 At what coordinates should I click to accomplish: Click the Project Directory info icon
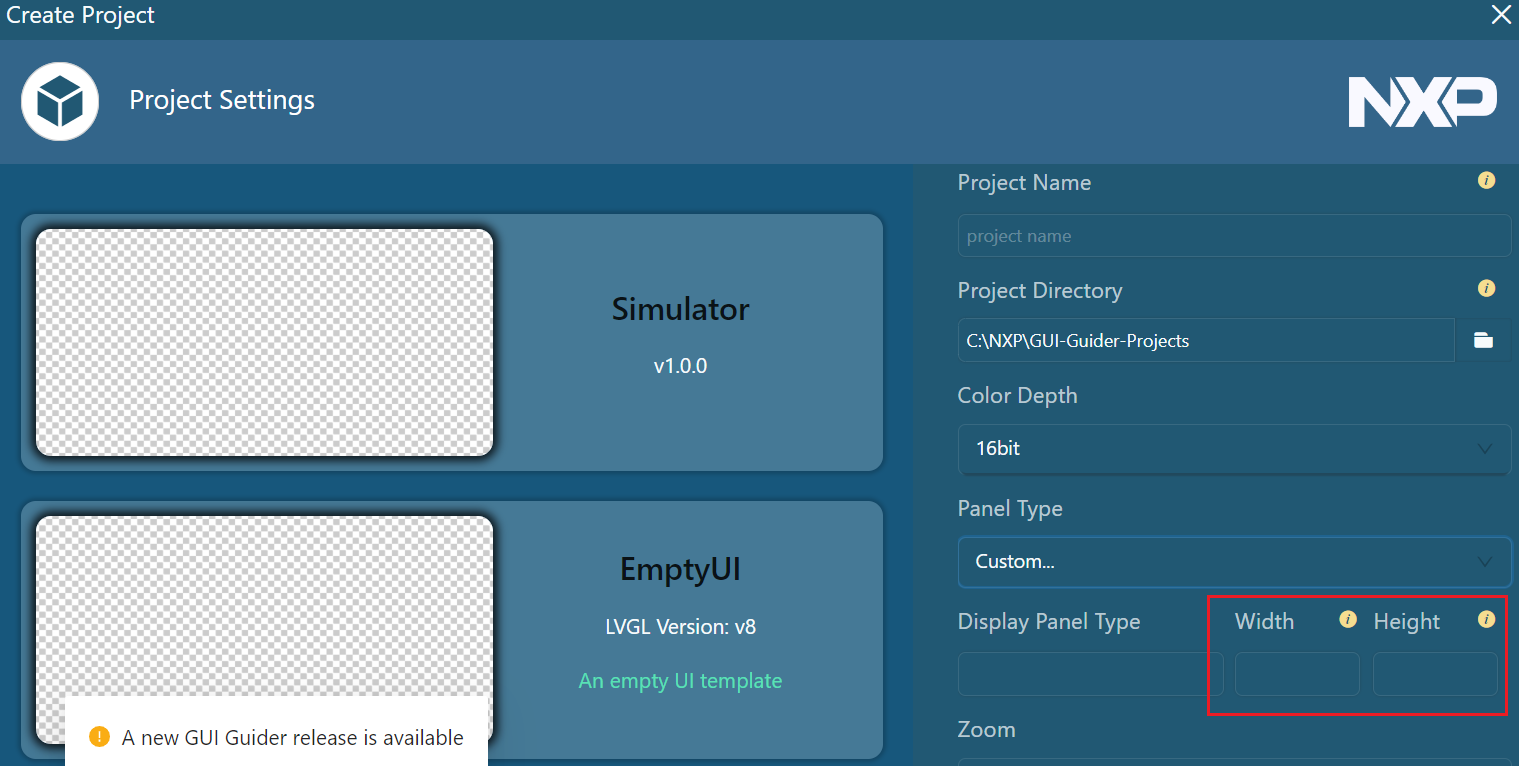1486,289
